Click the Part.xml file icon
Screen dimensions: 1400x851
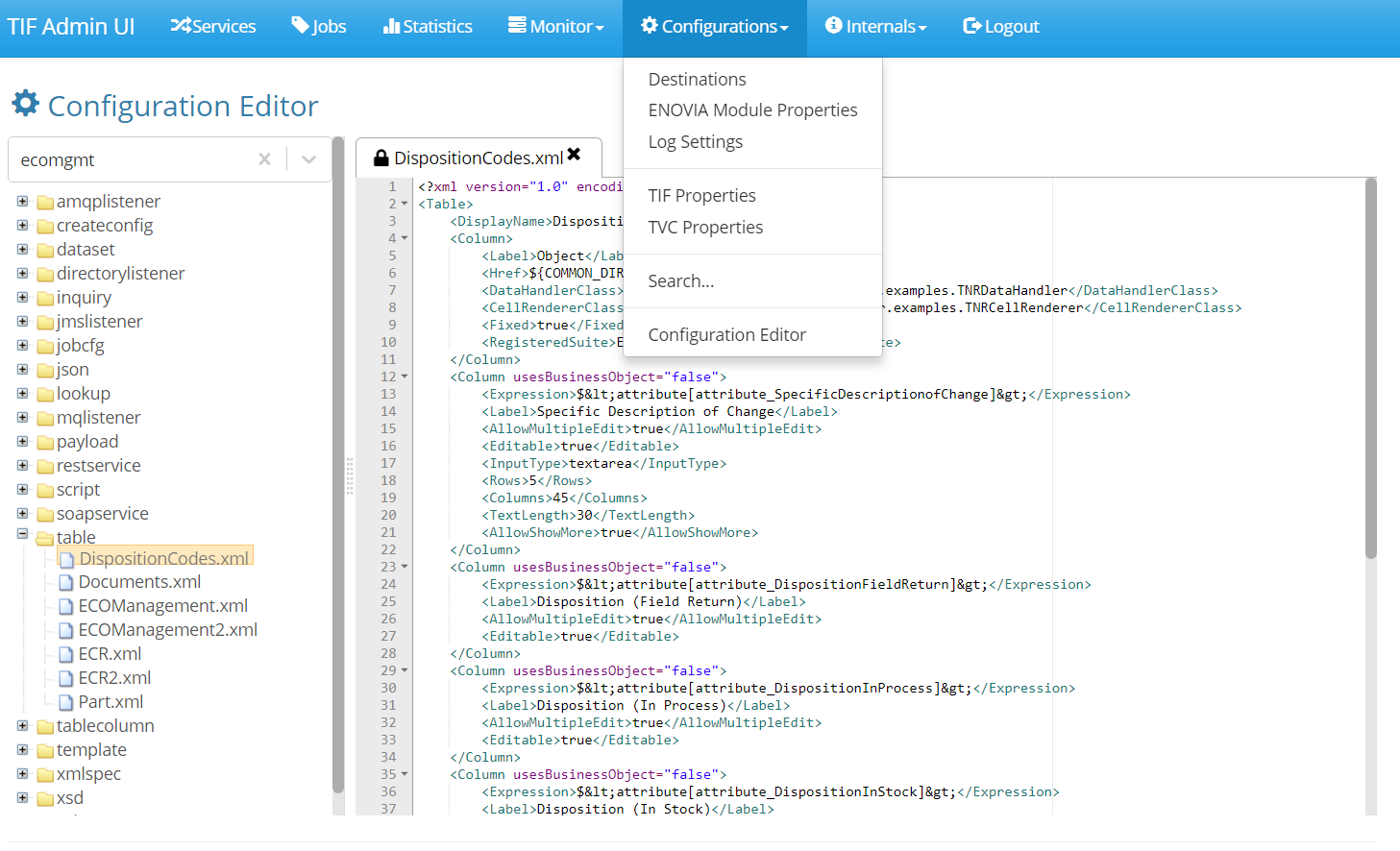point(66,702)
